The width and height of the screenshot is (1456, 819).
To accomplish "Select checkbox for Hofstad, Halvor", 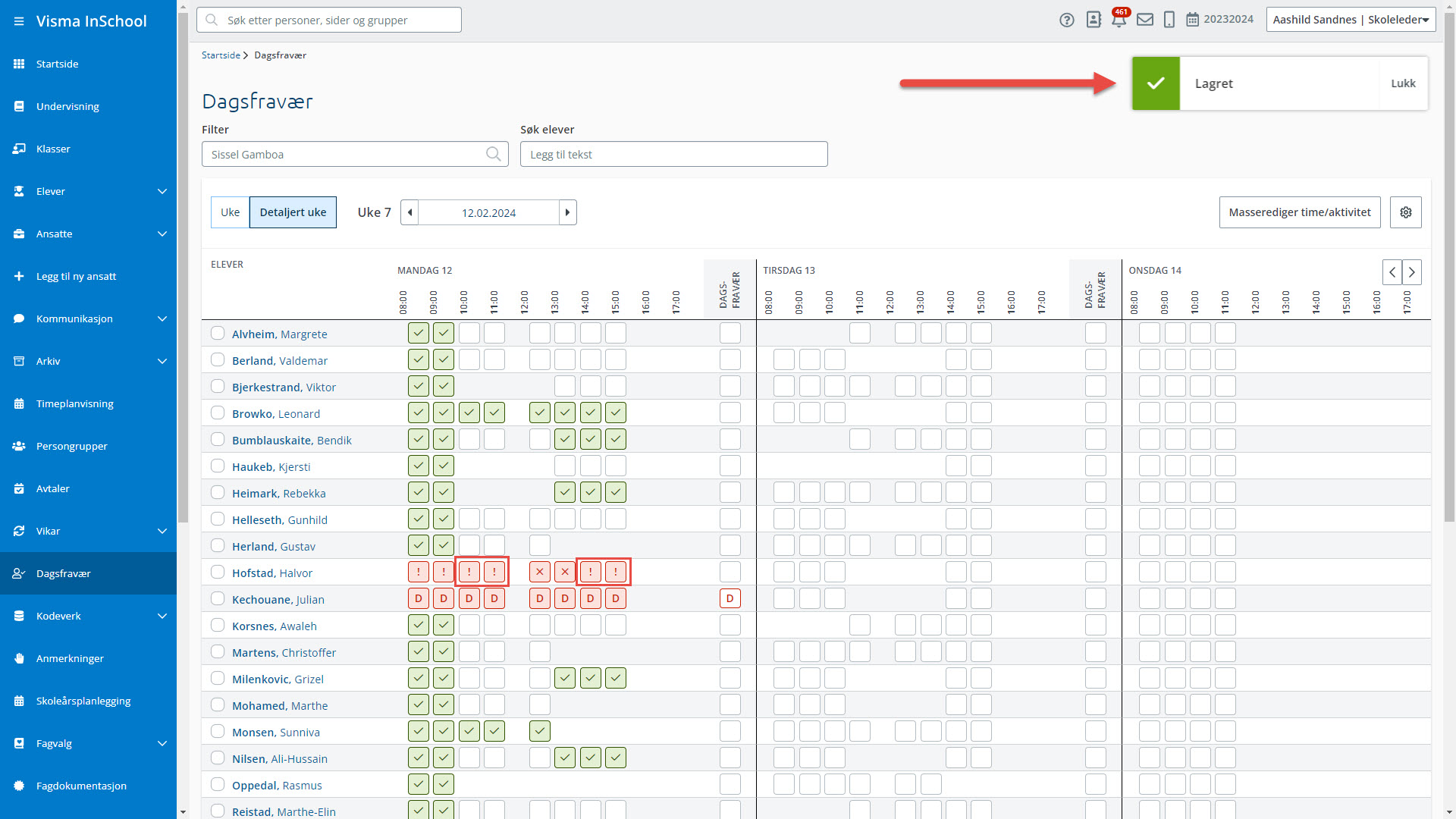I will [218, 572].
